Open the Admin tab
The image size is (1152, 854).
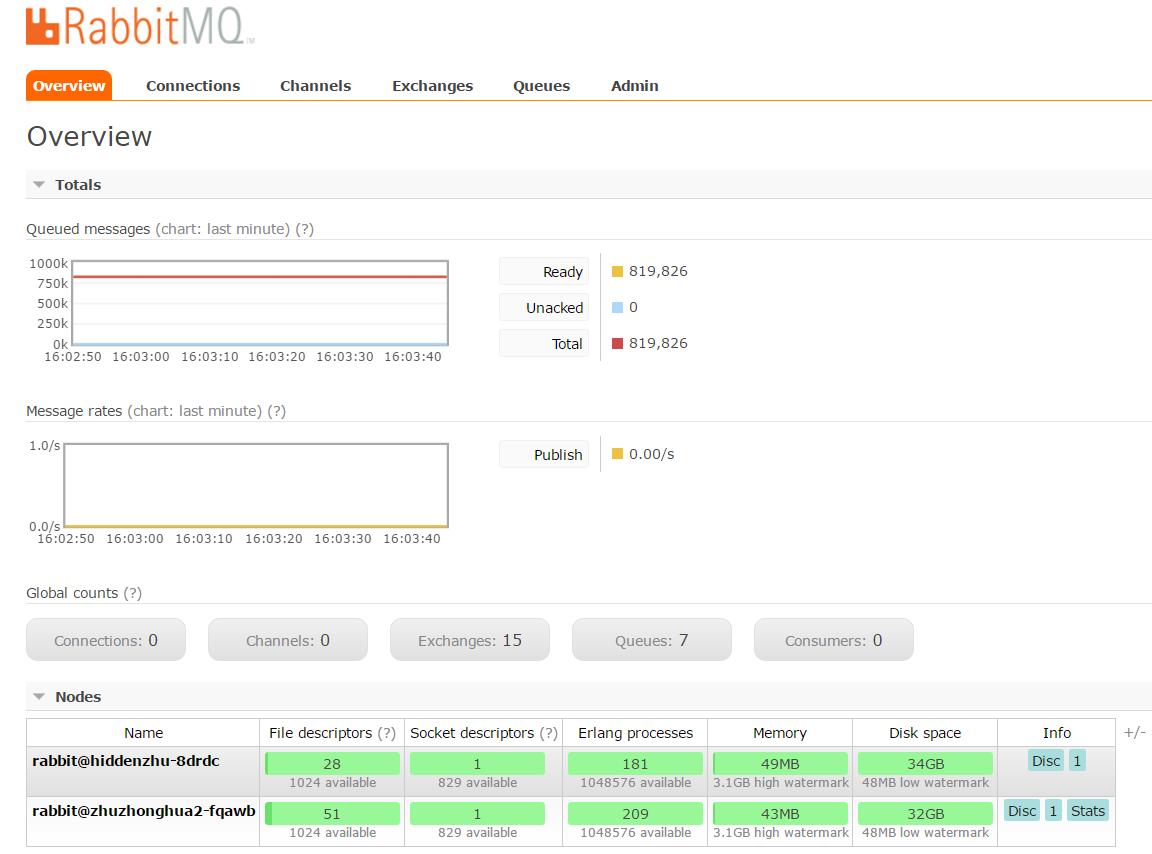click(634, 85)
